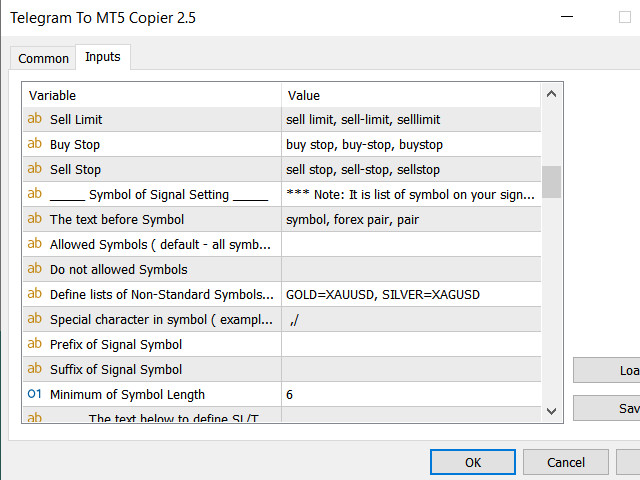The height and width of the screenshot is (480, 640).
Task: Select 'Allowed Symbols ( default - all symb...' variable
Action: pyautogui.click(x=160, y=244)
